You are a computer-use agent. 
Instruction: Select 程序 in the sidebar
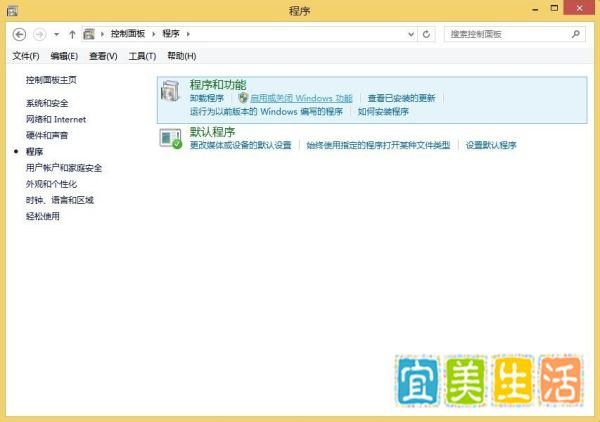pyautogui.click(x=34, y=152)
